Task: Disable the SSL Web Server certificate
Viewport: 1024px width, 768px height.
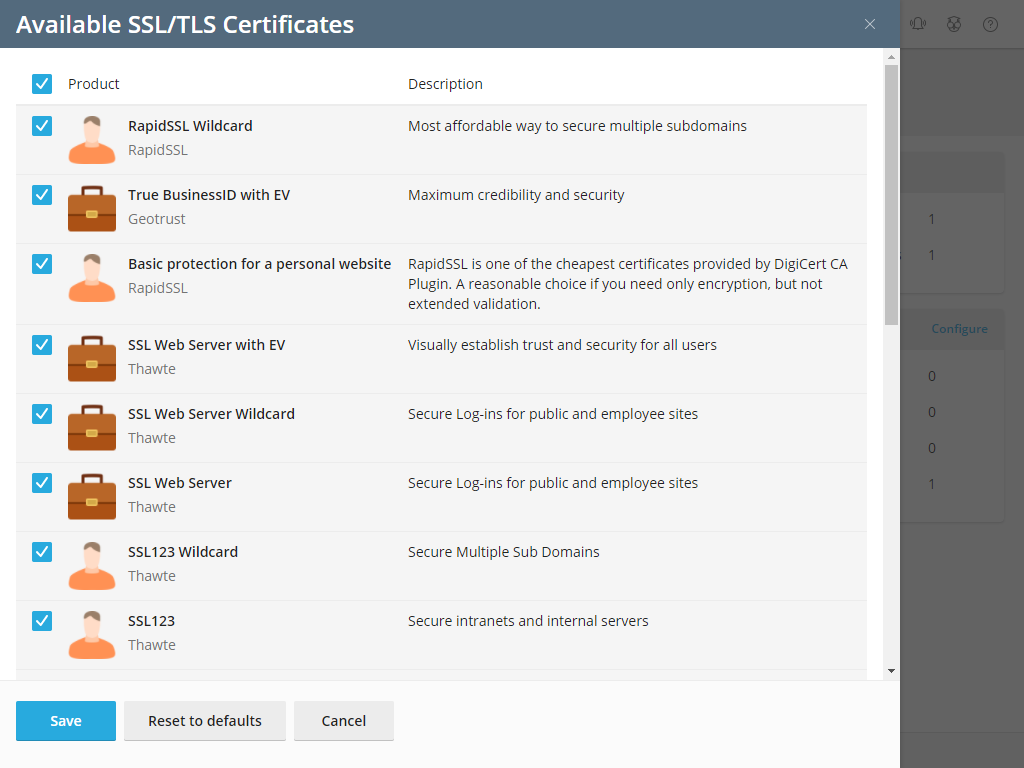Action: pos(41,483)
